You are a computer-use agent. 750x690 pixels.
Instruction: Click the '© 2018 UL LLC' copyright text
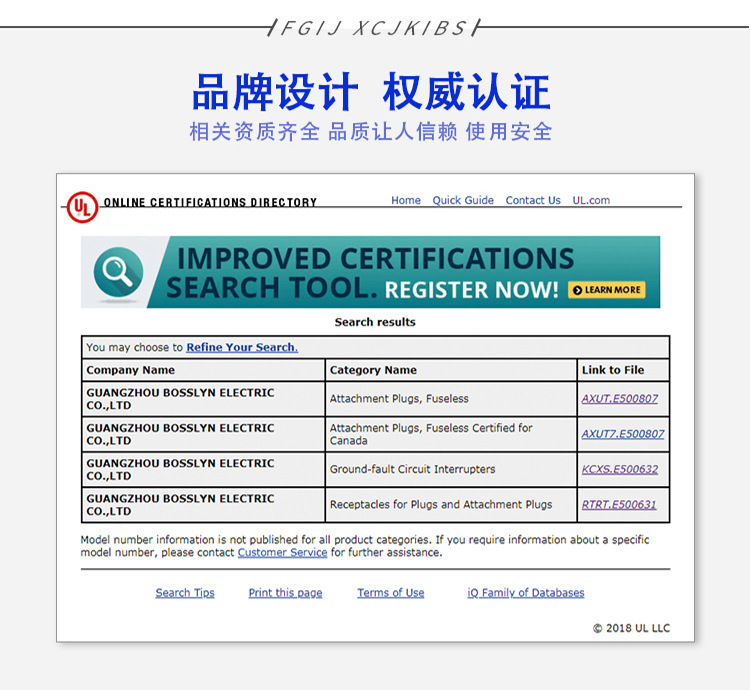click(631, 628)
